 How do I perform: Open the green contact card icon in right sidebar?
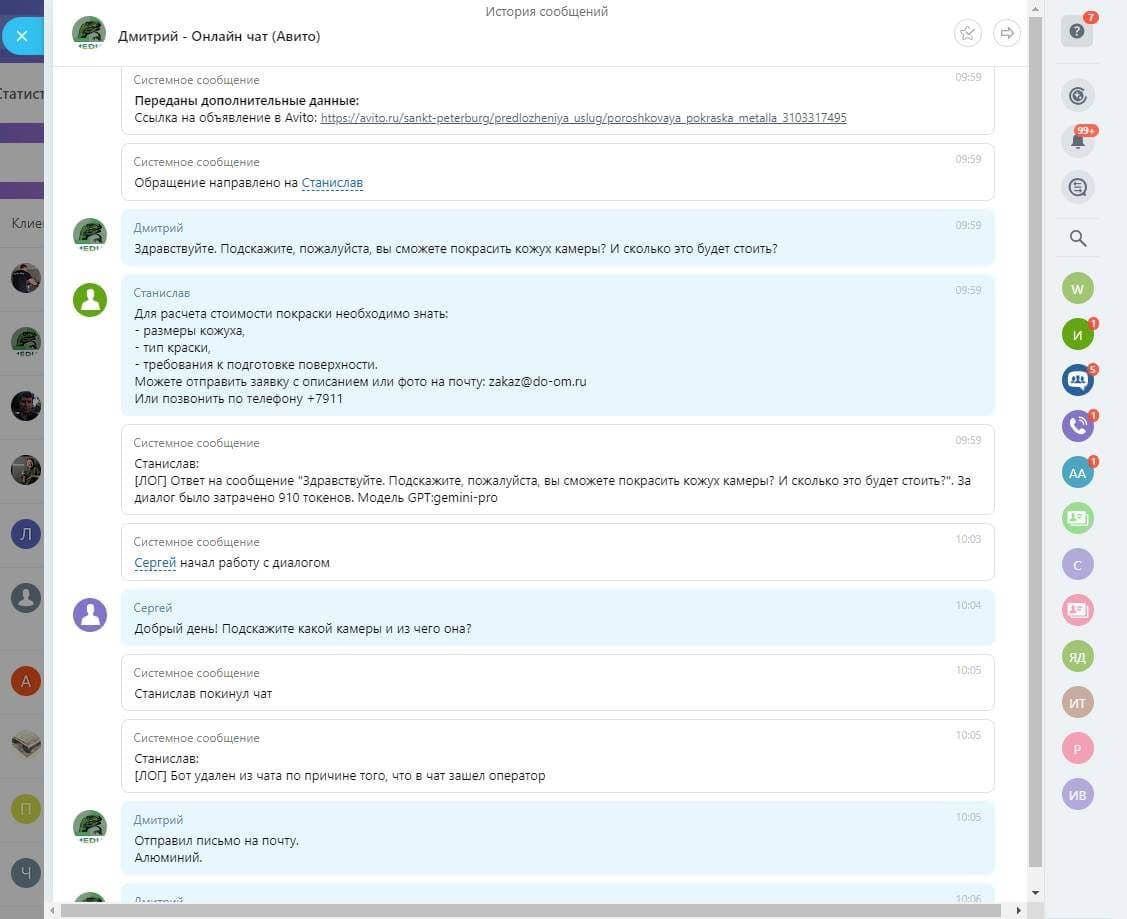(1077, 519)
